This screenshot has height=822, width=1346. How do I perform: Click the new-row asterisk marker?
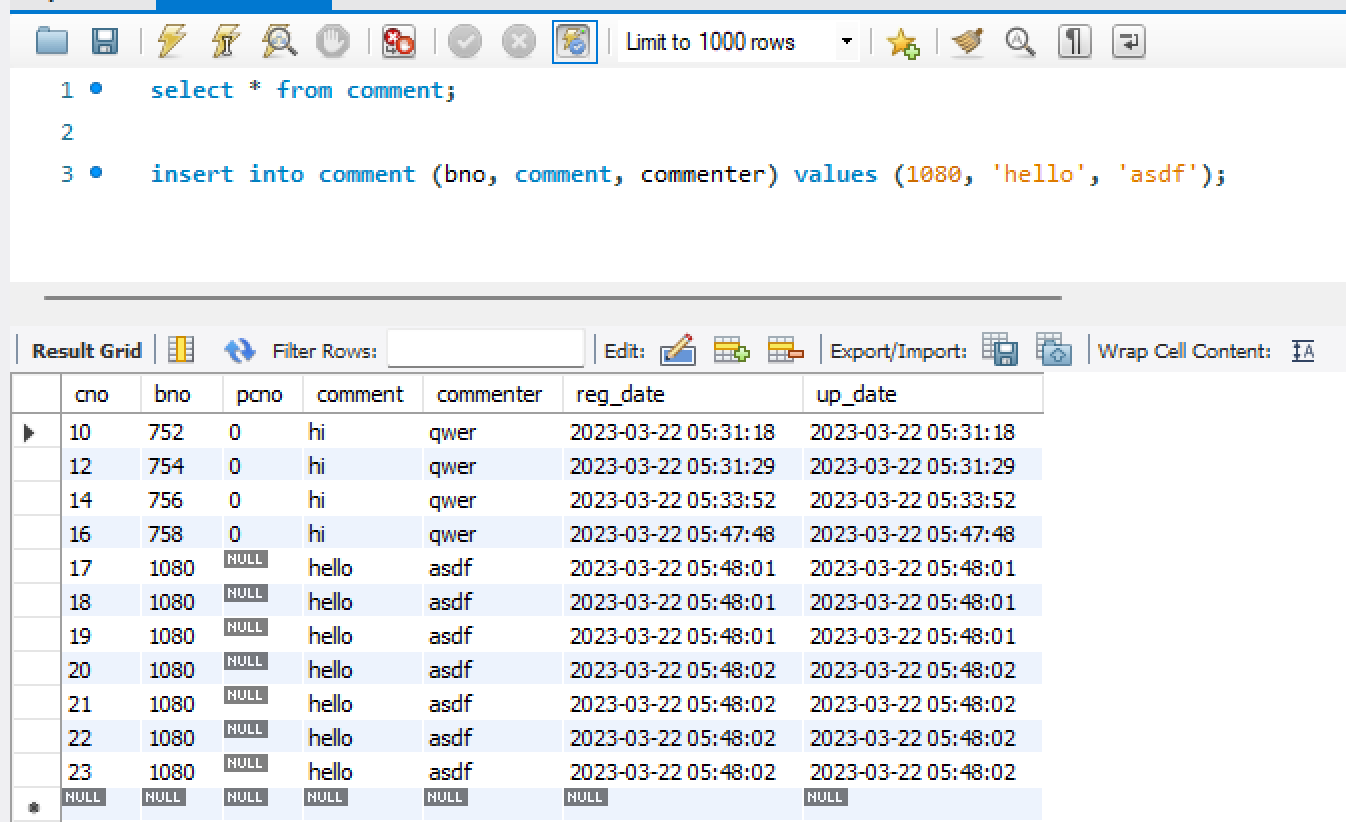pyautogui.click(x=36, y=805)
